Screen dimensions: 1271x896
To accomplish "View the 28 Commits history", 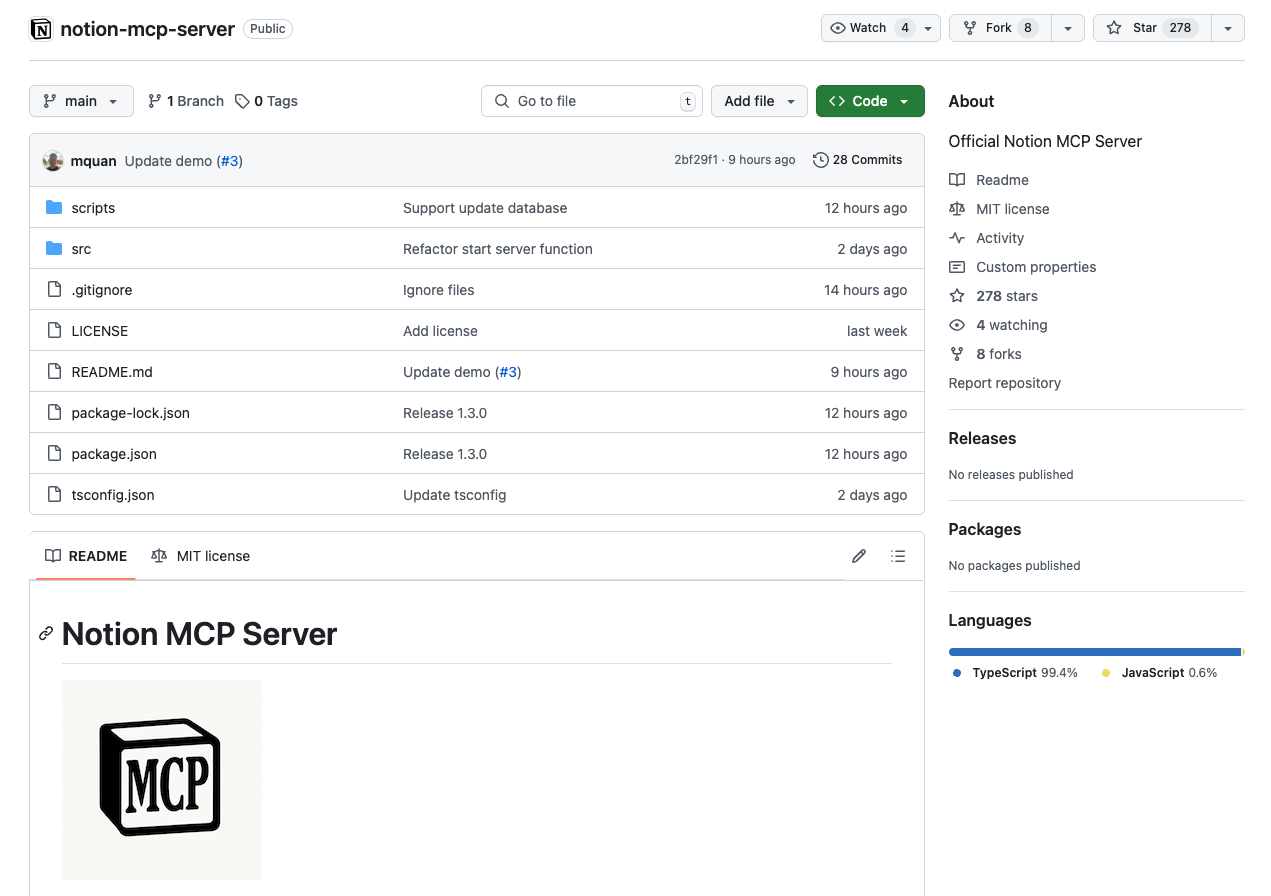I will pyautogui.click(x=857, y=160).
